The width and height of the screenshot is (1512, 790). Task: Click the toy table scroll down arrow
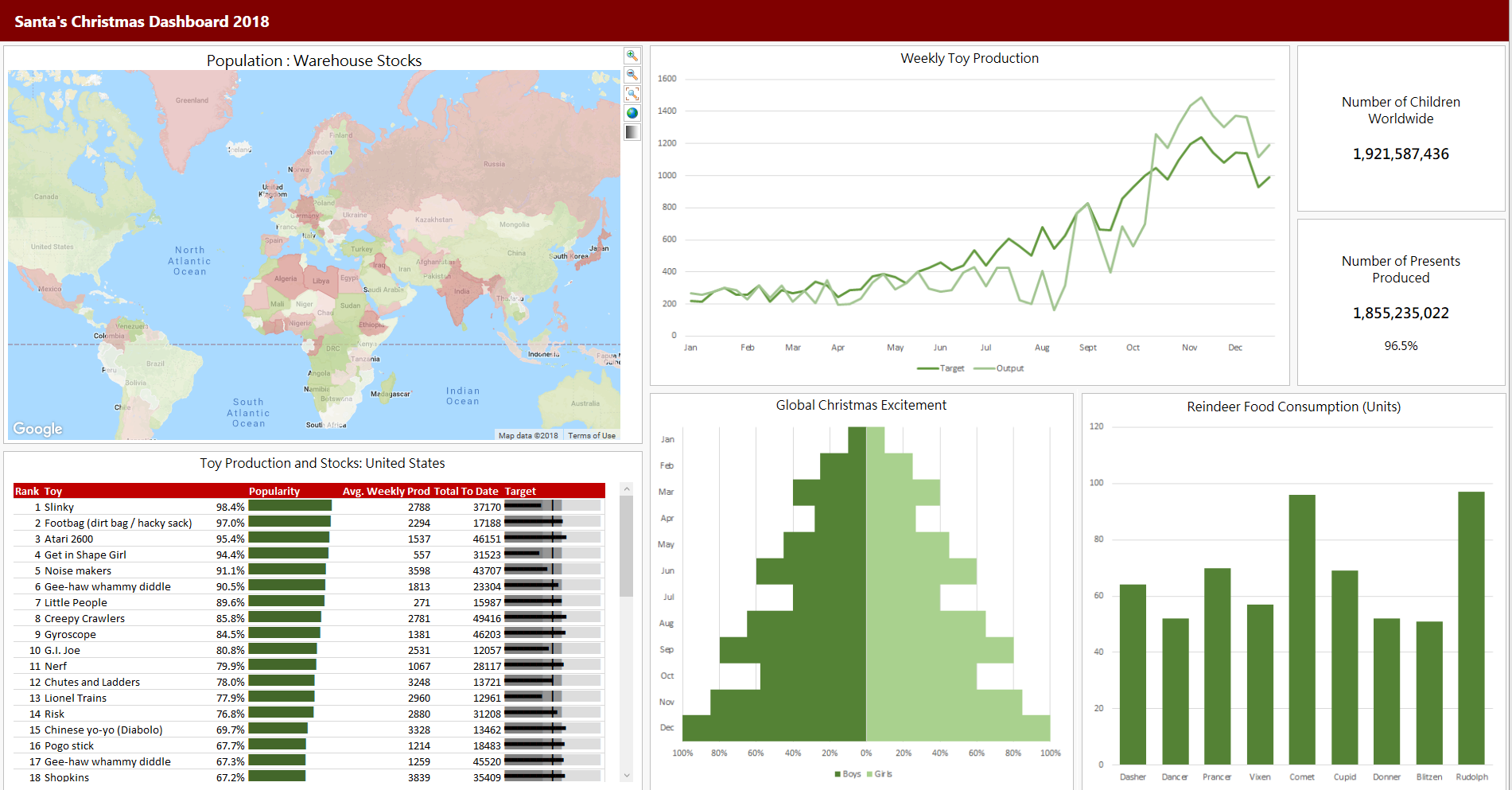627,775
